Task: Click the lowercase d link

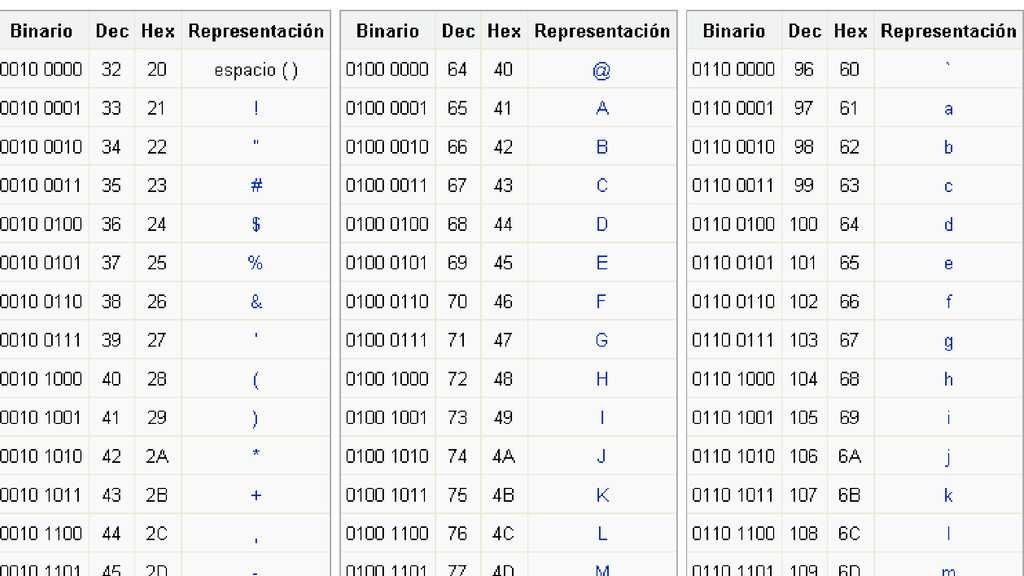Action: coord(948,224)
